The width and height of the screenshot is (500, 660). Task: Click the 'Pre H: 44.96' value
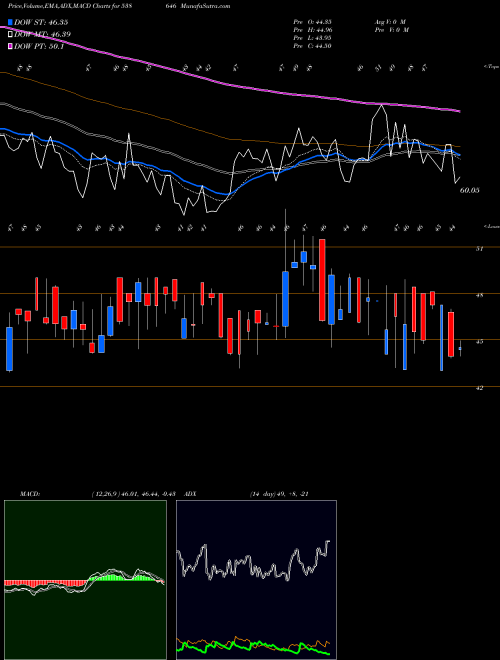click(312, 30)
